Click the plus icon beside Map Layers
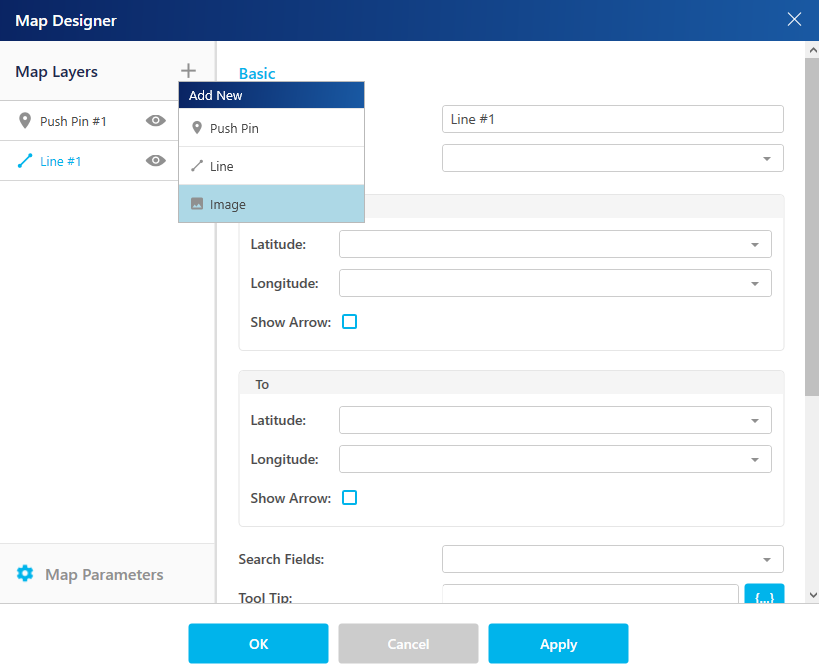This screenshot has height=672, width=819. pos(188,70)
